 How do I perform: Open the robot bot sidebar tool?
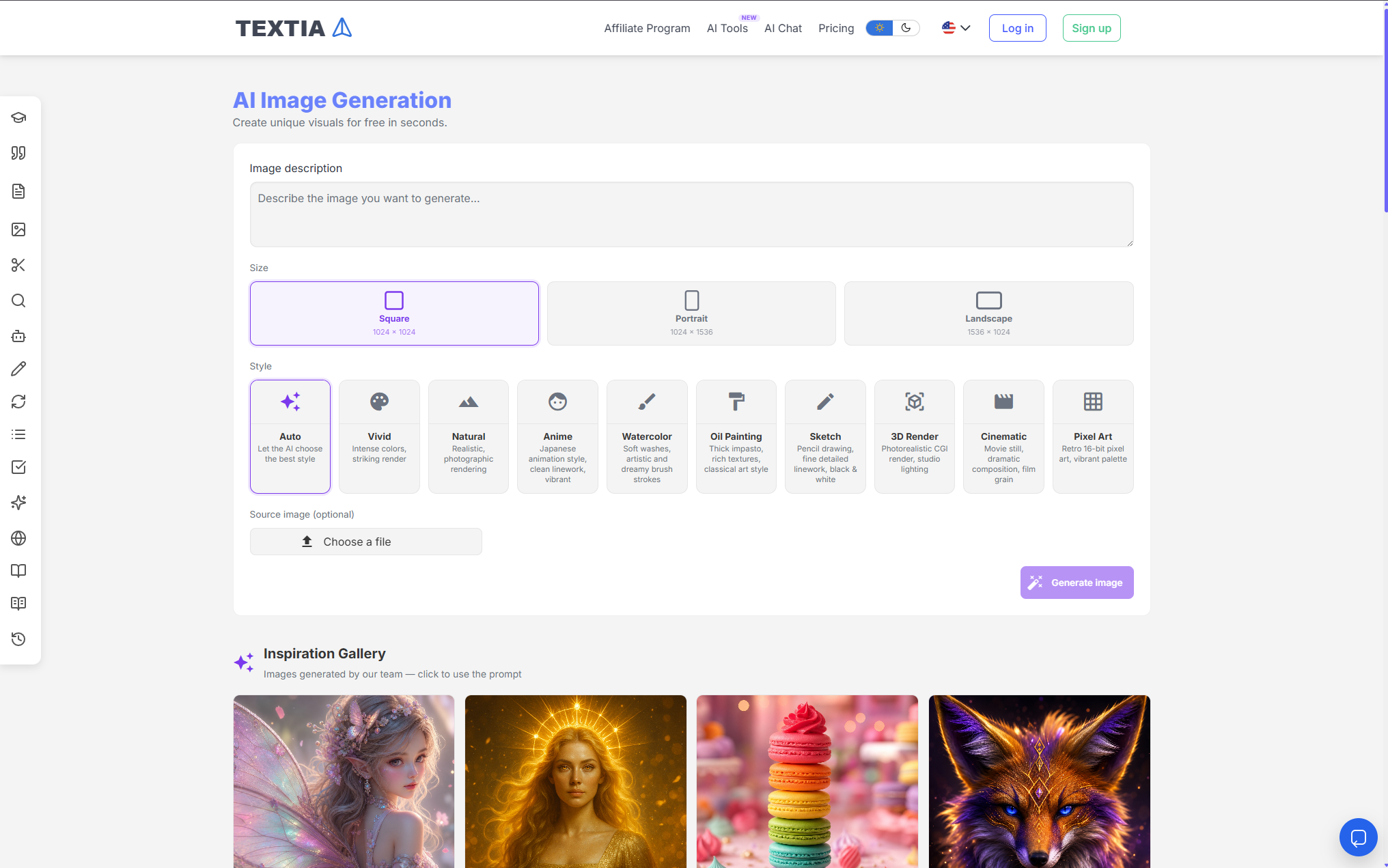coord(18,336)
